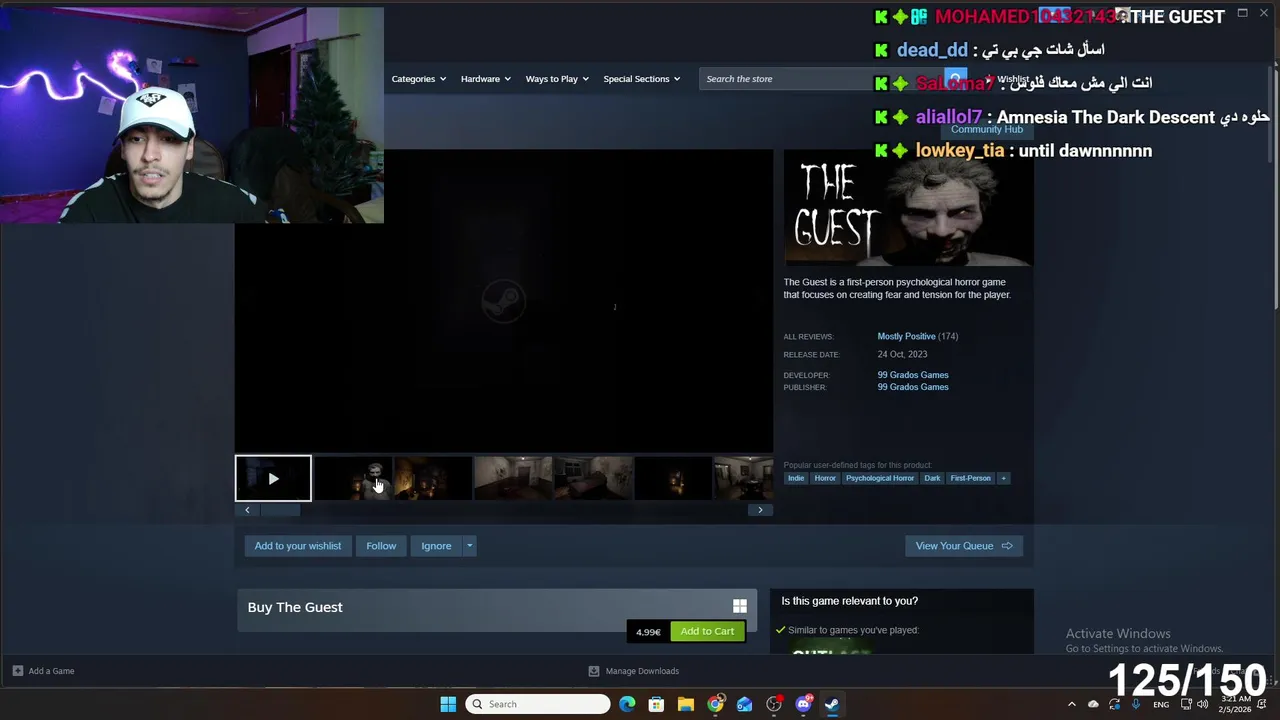Click the Is this game relevant to you heading

[849, 601]
